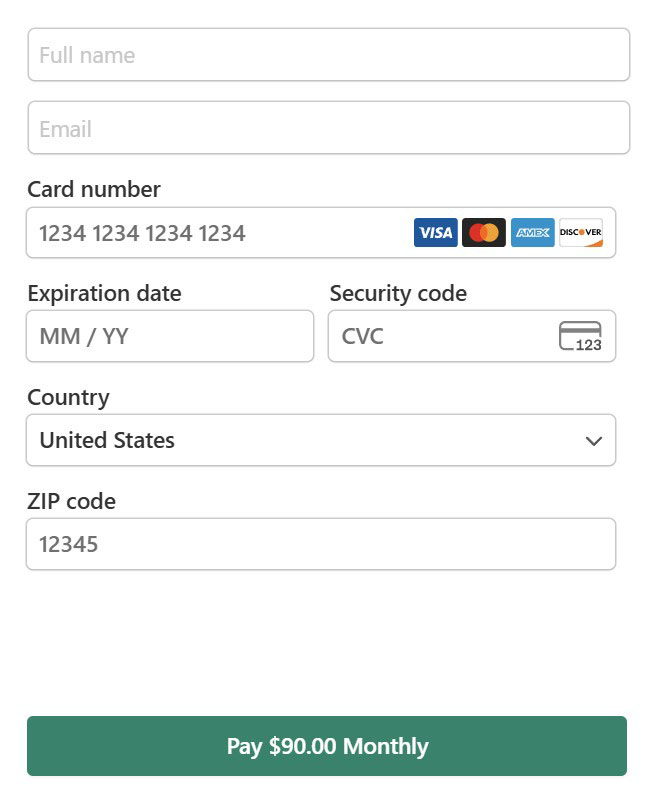Click the 'Security code' label

(398, 294)
